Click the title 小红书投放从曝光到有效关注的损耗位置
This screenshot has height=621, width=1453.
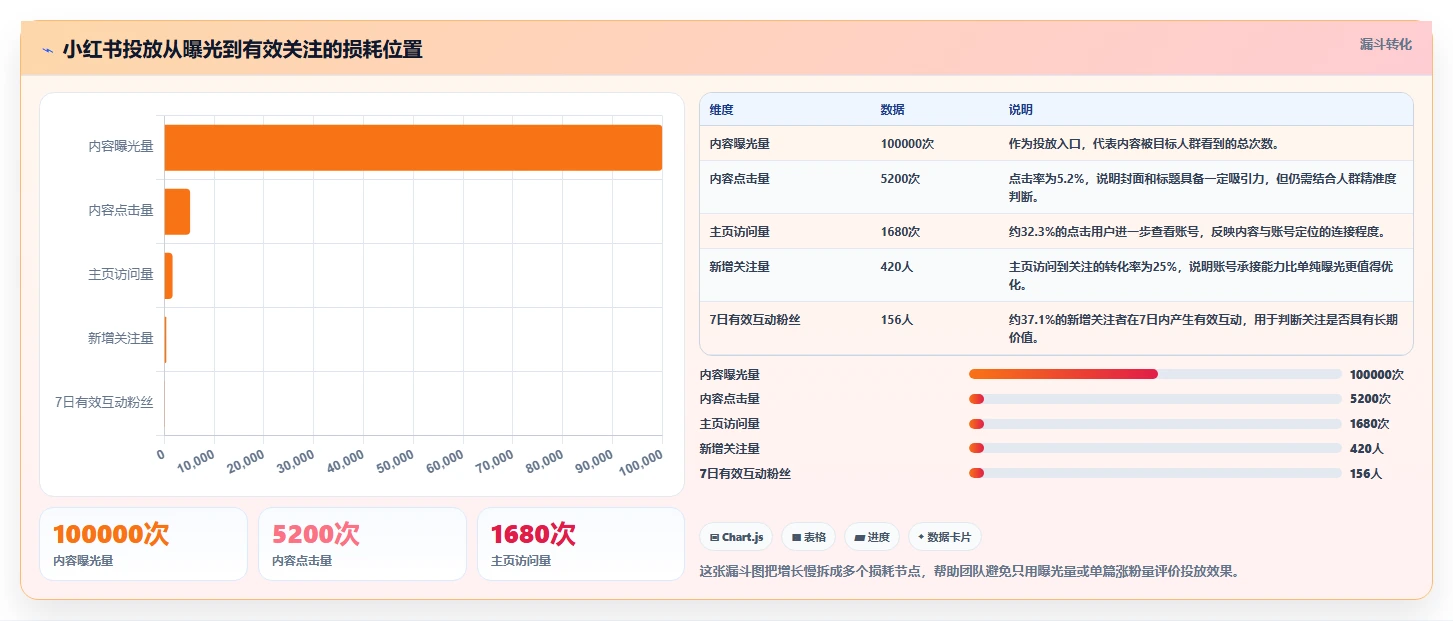242,49
